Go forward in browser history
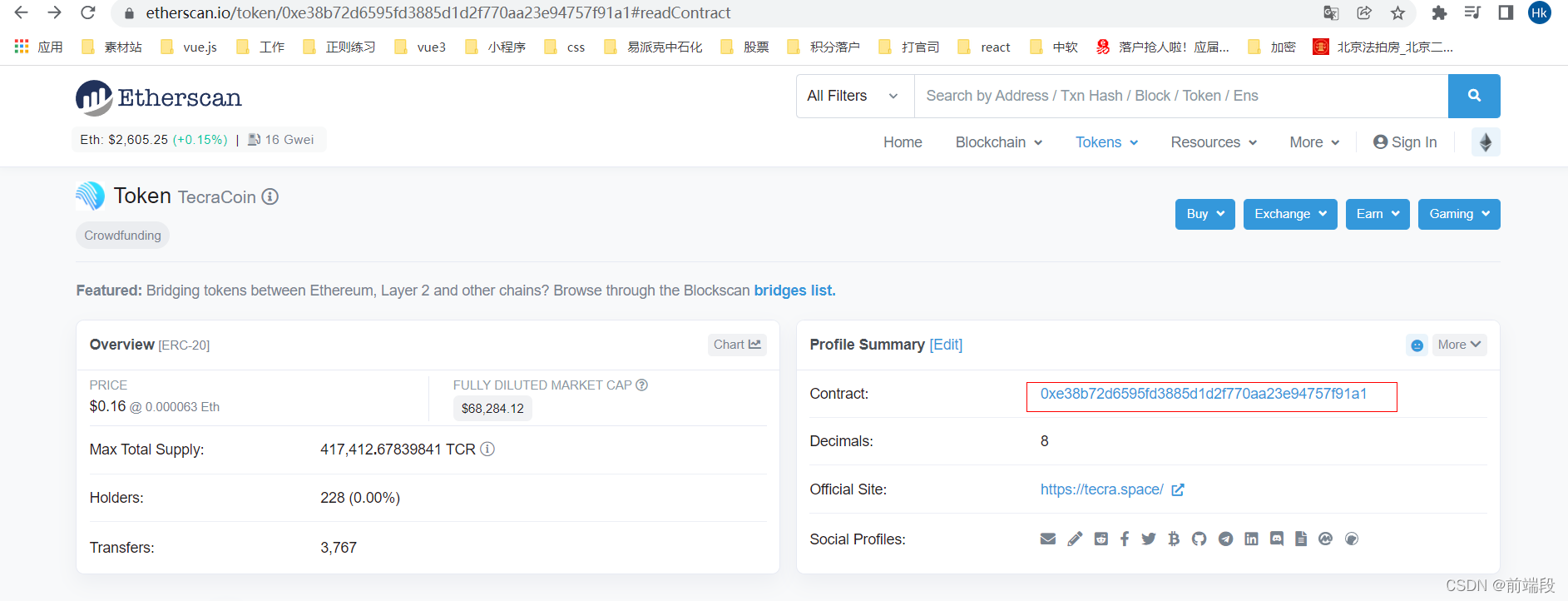This screenshot has height=601, width=1568. [54, 12]
